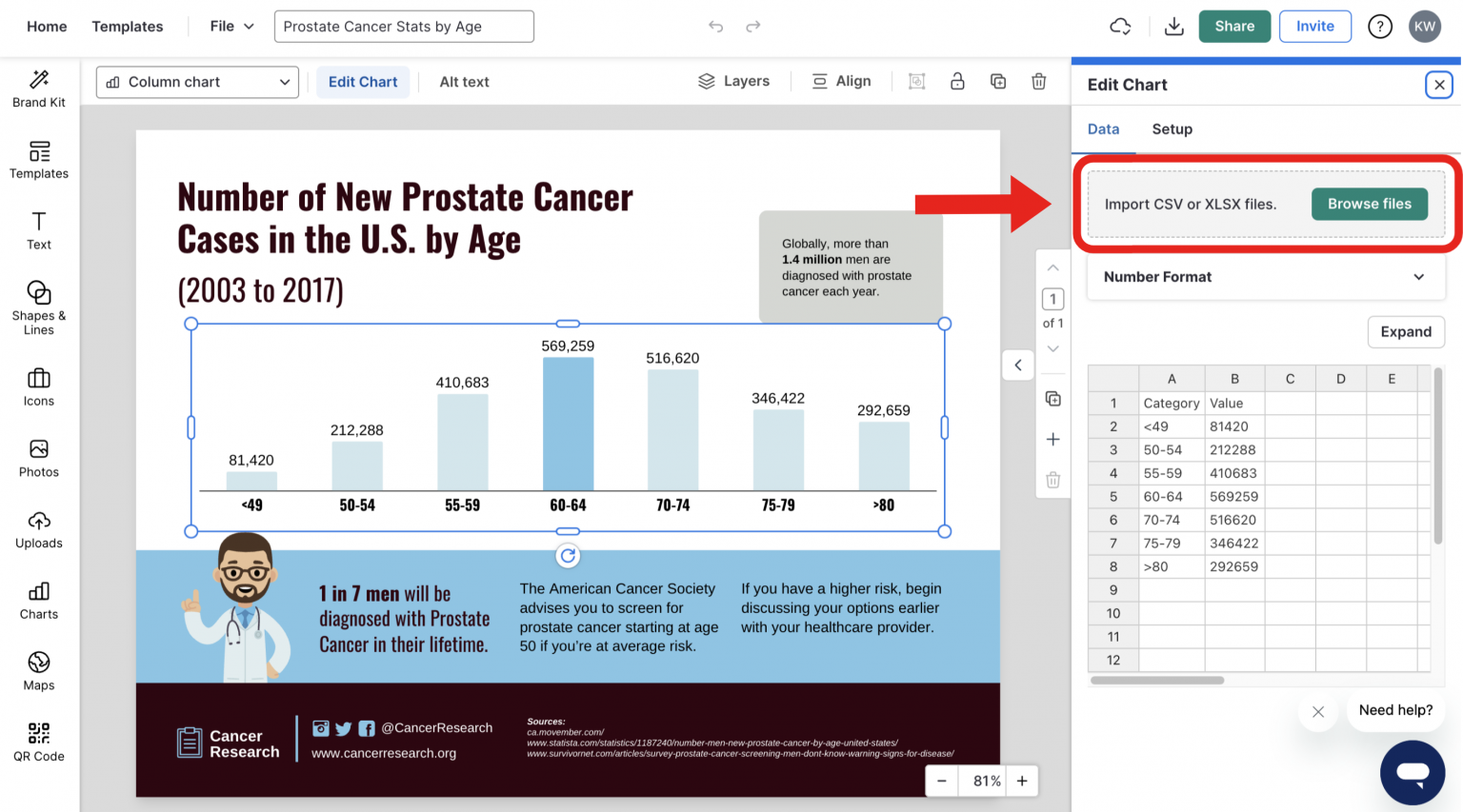
Task: Open the Maps sidebar tool
Action: click(39, 671)
